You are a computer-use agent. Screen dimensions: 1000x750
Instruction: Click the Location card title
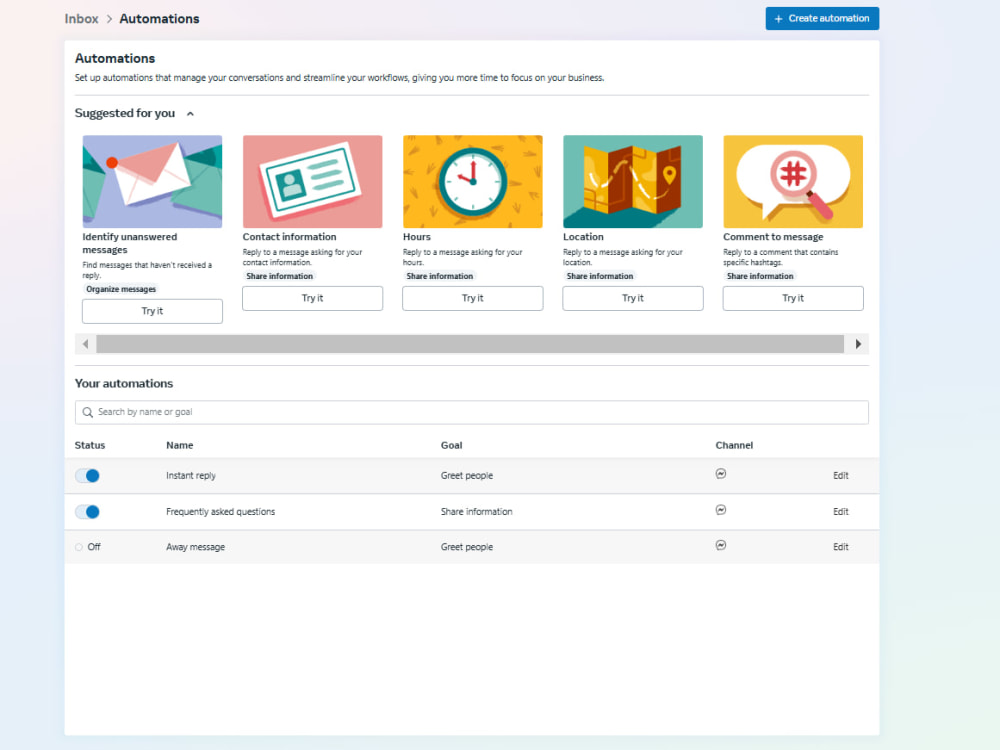pos(583,237)
